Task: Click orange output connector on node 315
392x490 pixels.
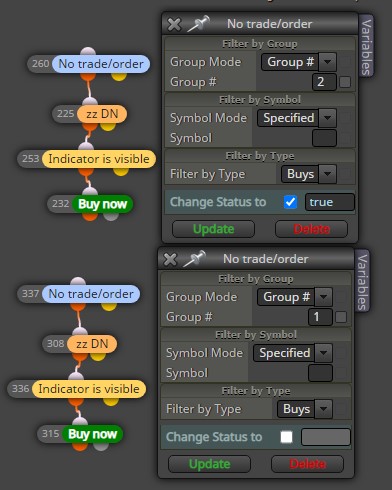Action: [80, 446]
